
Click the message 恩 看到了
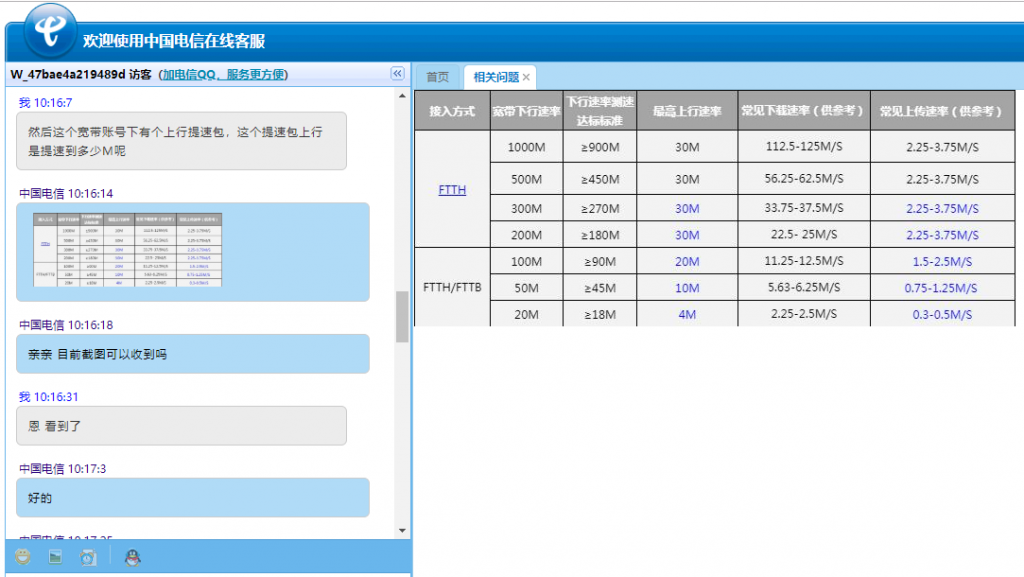coord(182,426)
